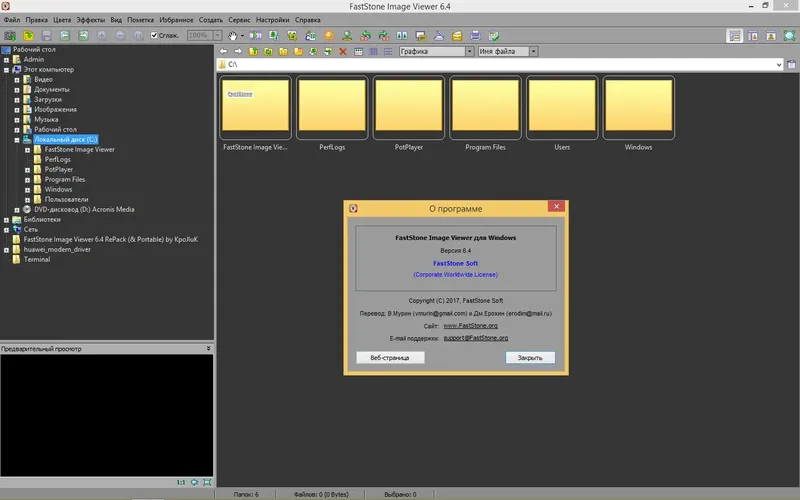Toggle the second layout view button
This screenshot has width=800, height=500.
click(x=753, y=36)
